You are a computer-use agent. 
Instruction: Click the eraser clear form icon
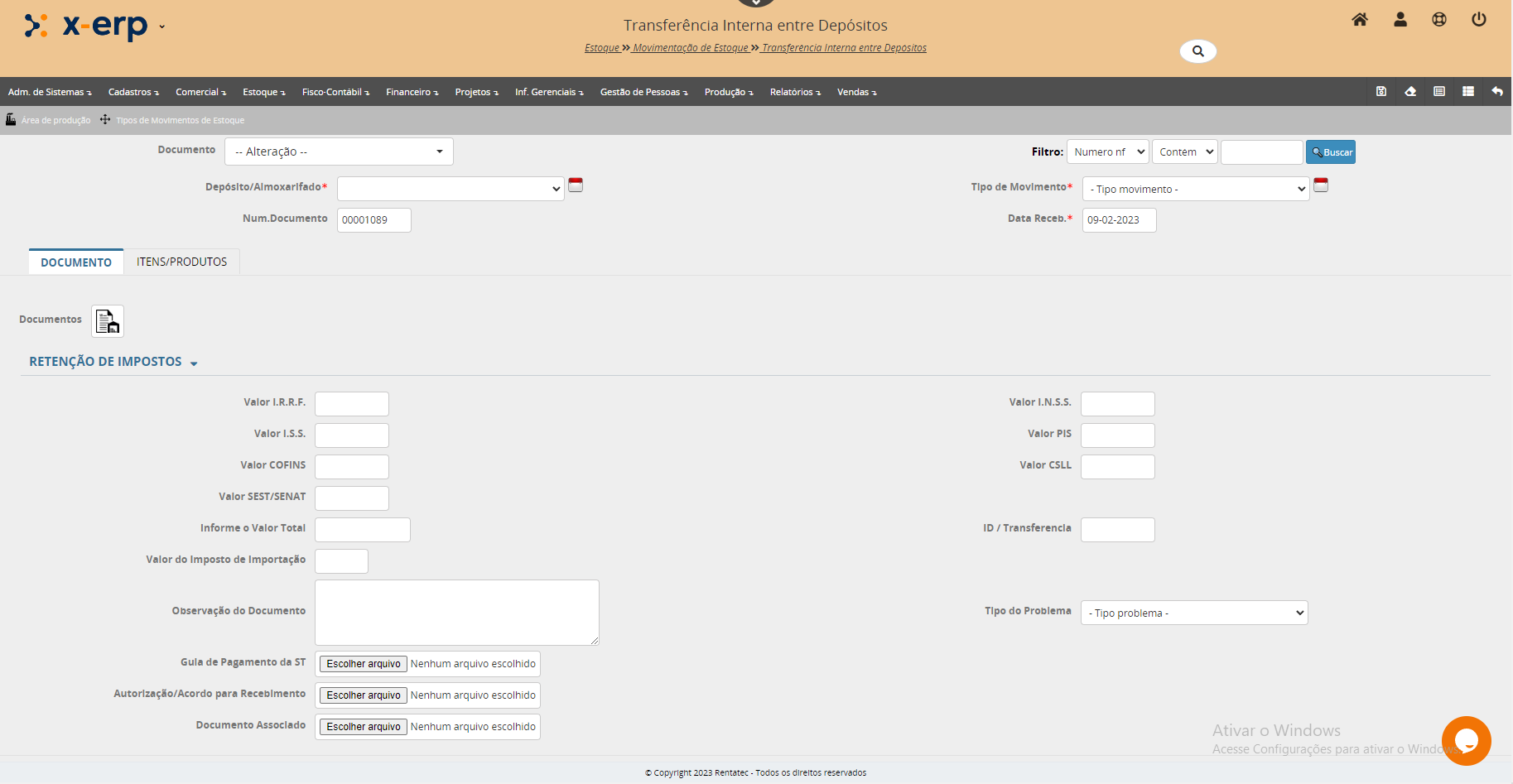tap(1410, 92)
